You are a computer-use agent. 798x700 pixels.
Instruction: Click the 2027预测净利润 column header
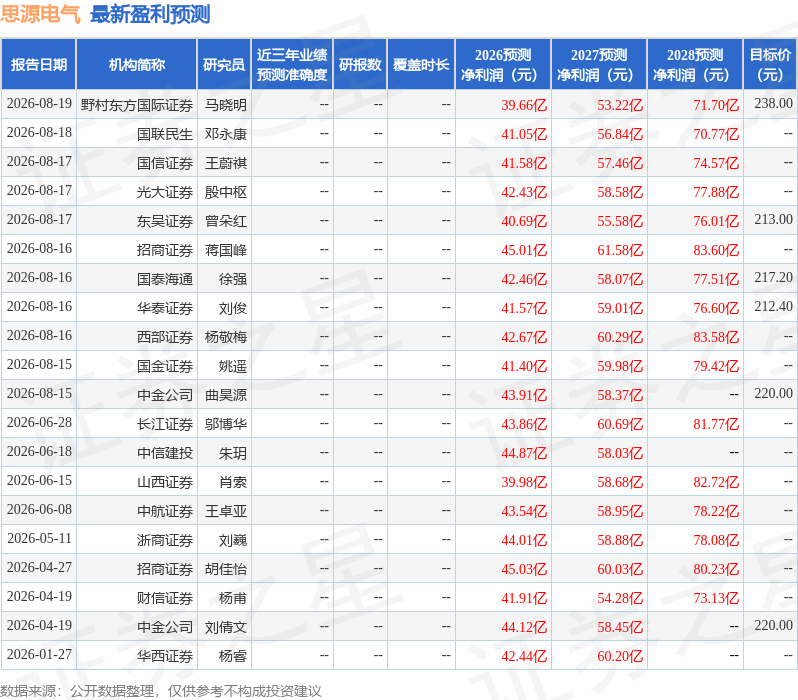(599, 65)
